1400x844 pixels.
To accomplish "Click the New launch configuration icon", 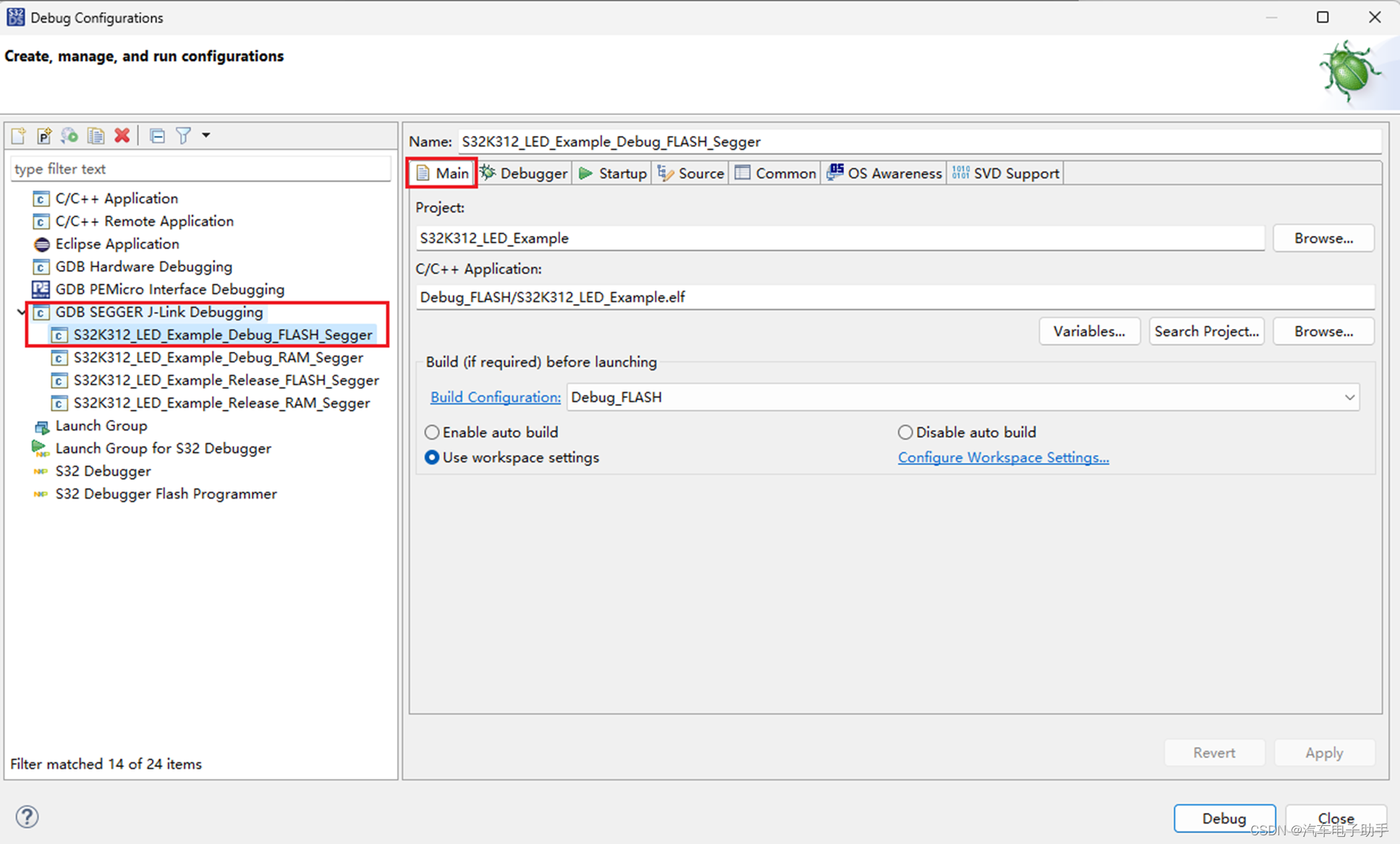I will click(19, 135).
